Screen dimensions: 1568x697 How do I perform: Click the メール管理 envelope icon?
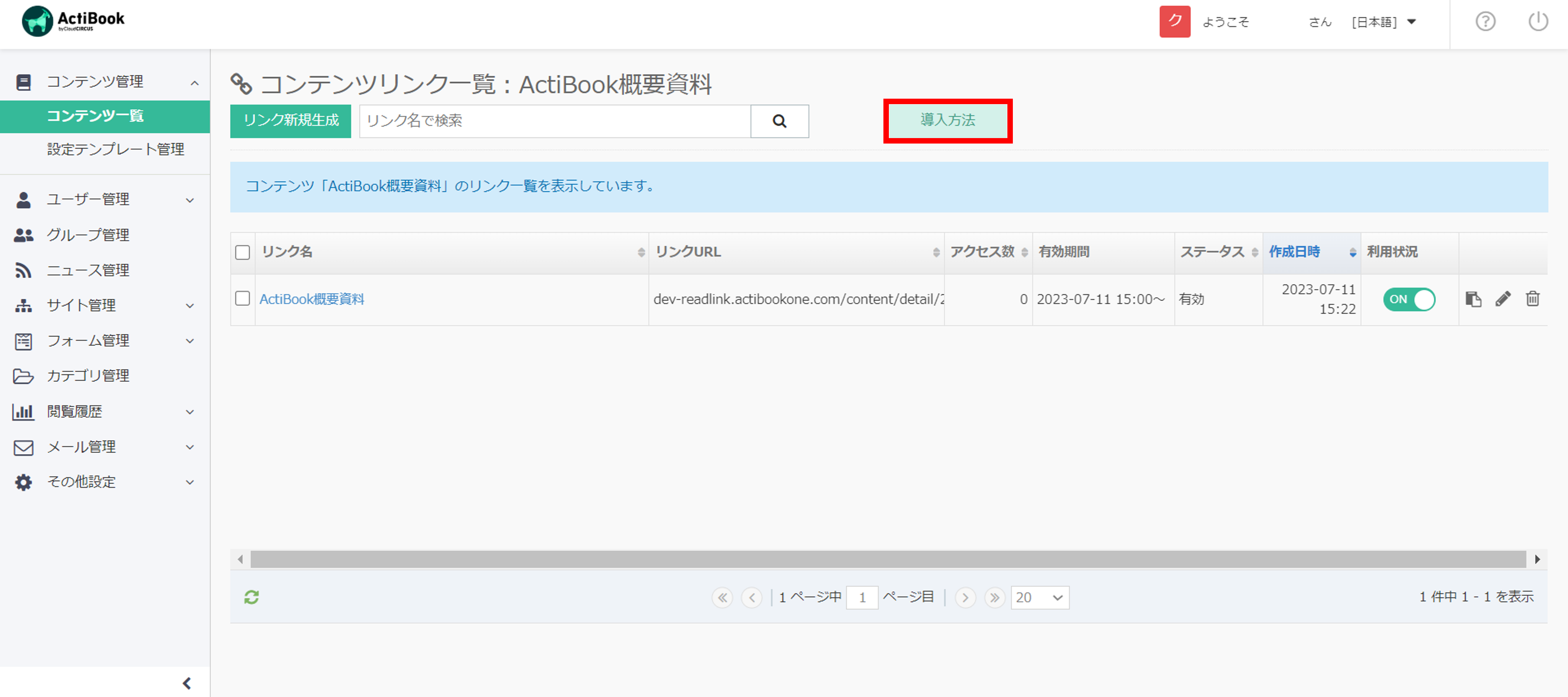pyautogui.click(x=24, y=447)
